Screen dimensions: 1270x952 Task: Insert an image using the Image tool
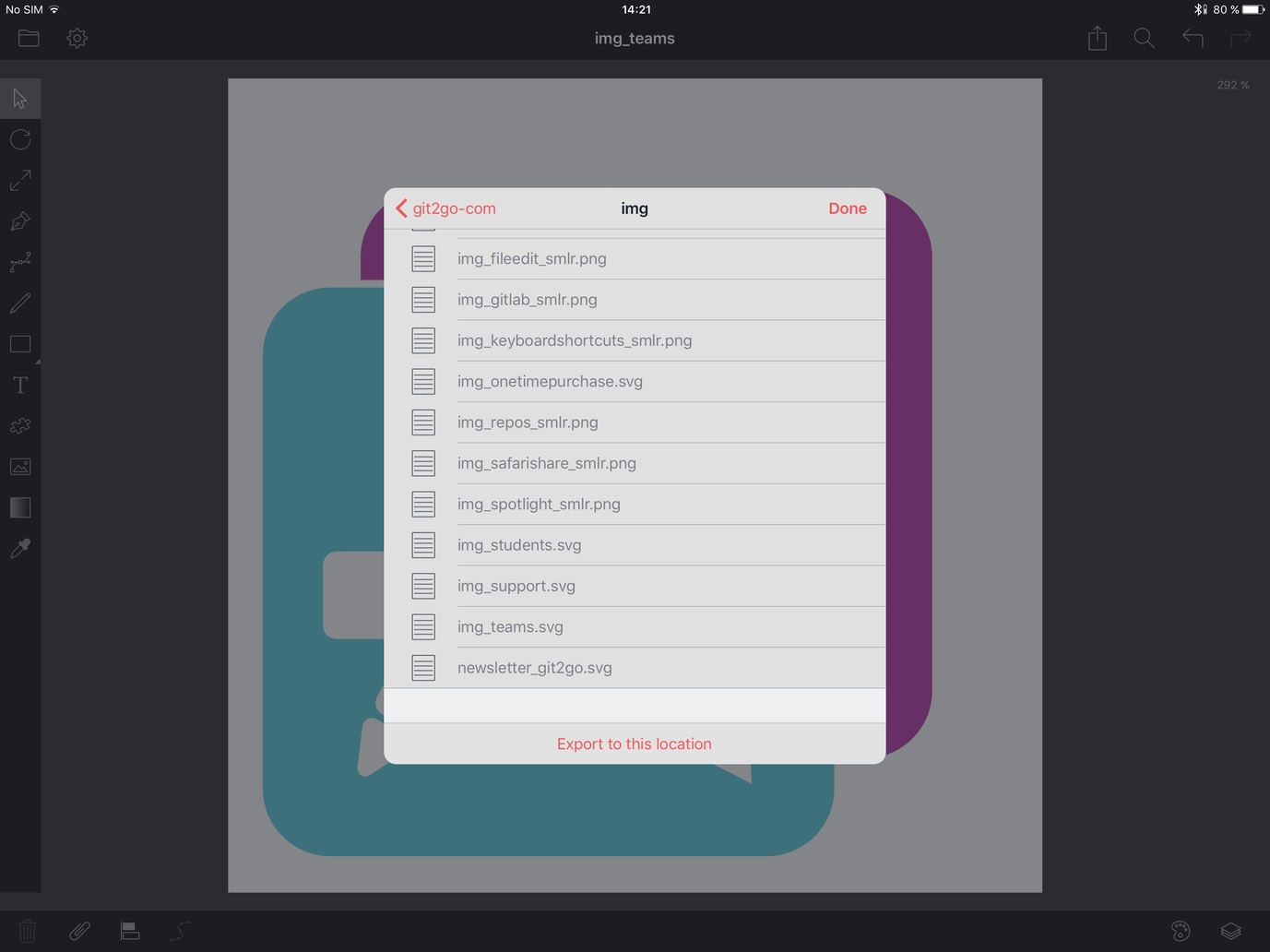pyautogui.click(x=20, y=467)
